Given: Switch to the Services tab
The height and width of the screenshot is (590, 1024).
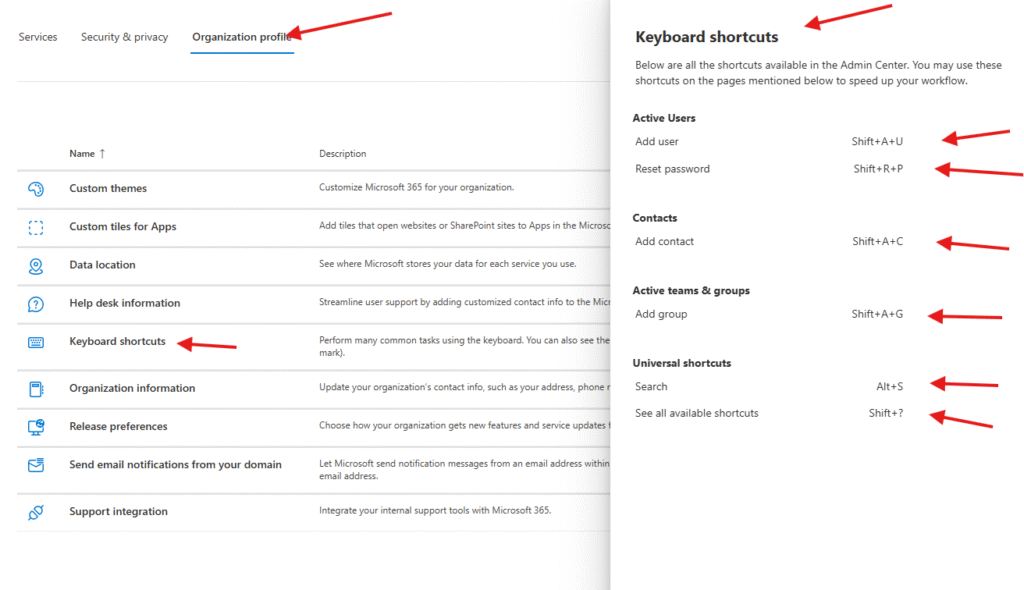Looking at the screenshot, I should tap(38, 37).
